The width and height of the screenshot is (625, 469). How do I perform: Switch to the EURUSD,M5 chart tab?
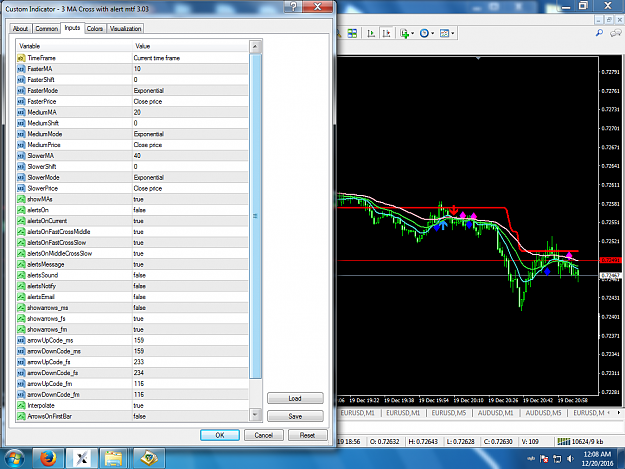click(x=449, y=413)
